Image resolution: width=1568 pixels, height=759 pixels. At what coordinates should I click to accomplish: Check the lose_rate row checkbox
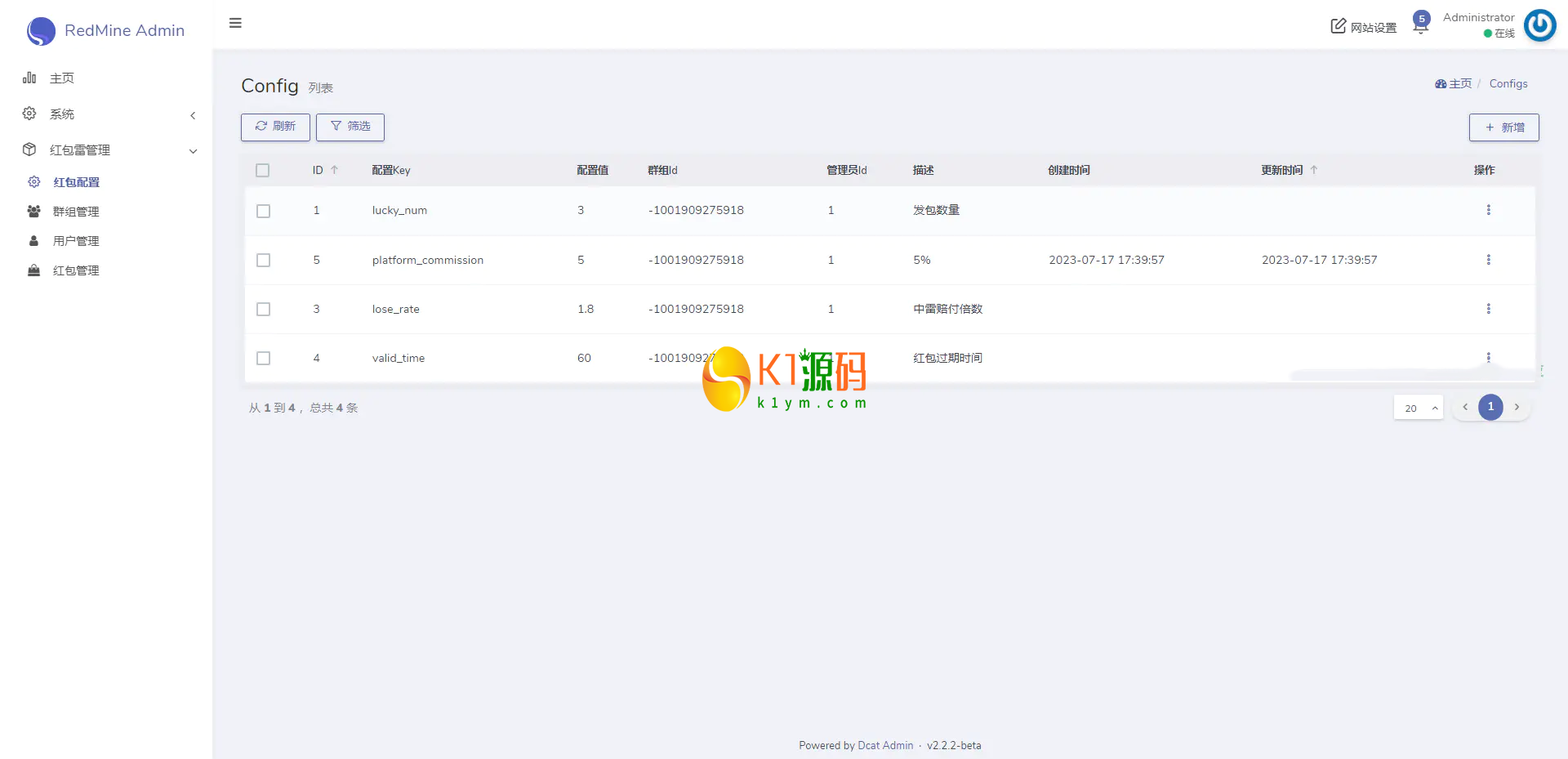coord(263,309)
